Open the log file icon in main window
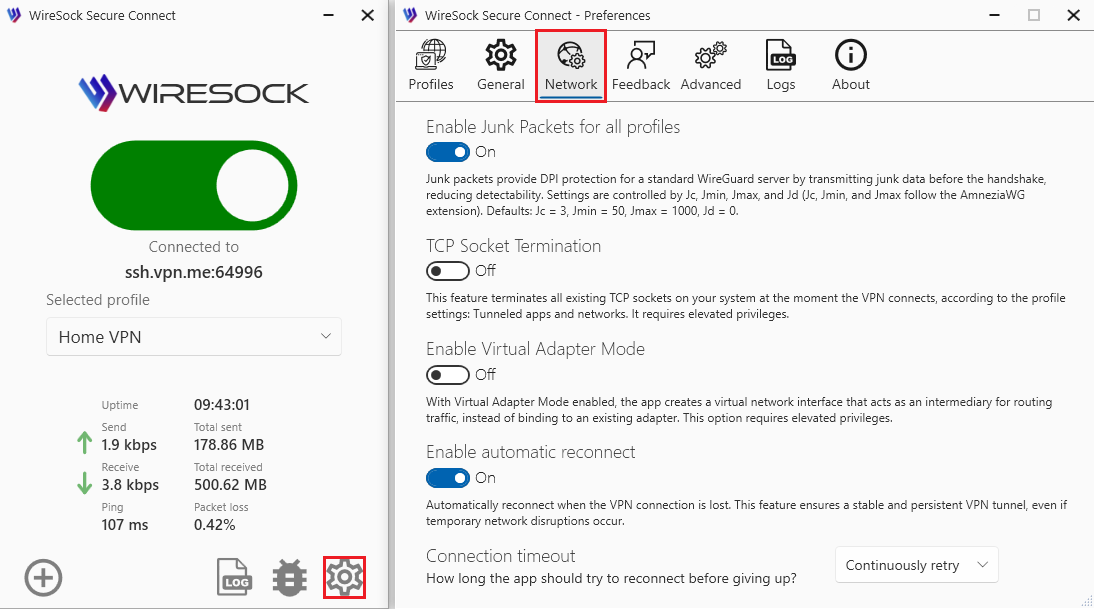Viewport: 1095px width, 609px height. 234,578
